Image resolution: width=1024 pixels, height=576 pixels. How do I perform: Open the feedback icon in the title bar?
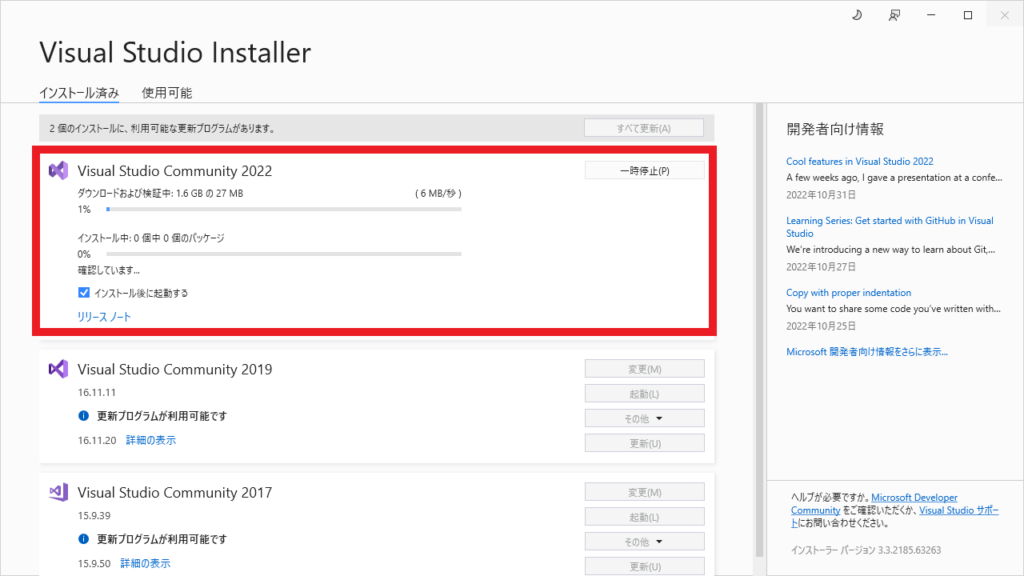tap(894, 14)
